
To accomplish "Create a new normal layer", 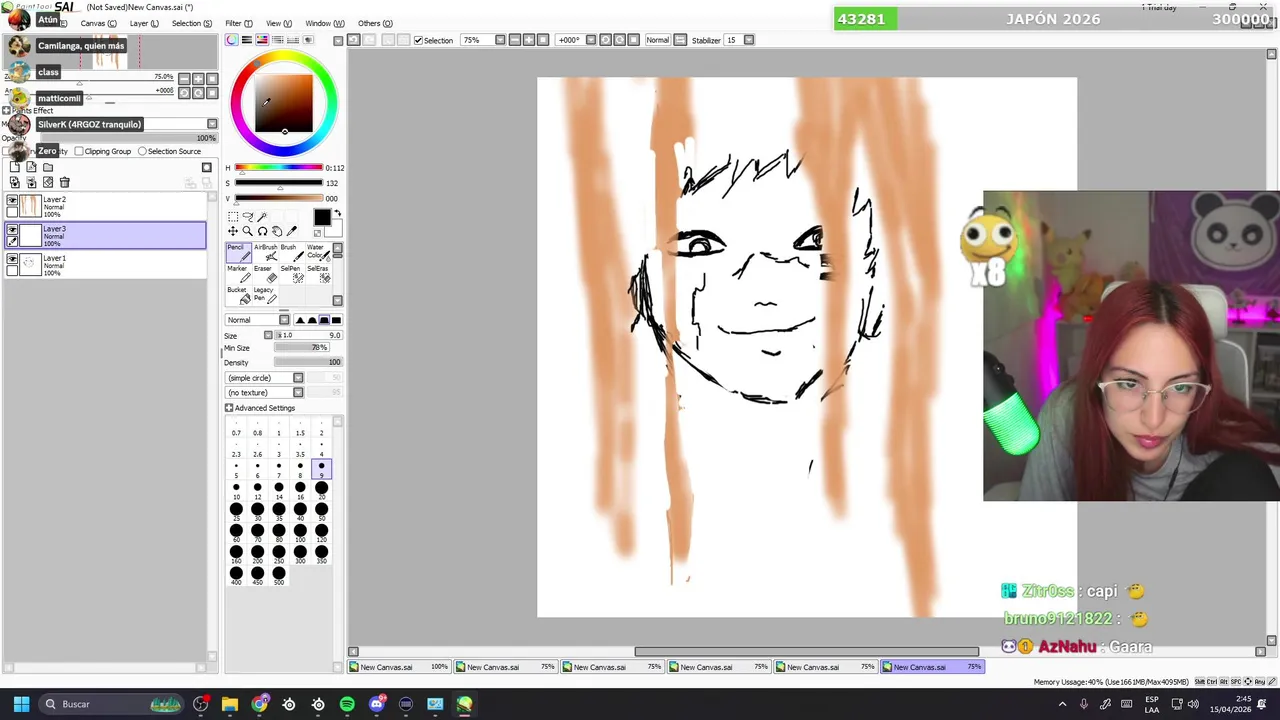I will tap(14, 167).
